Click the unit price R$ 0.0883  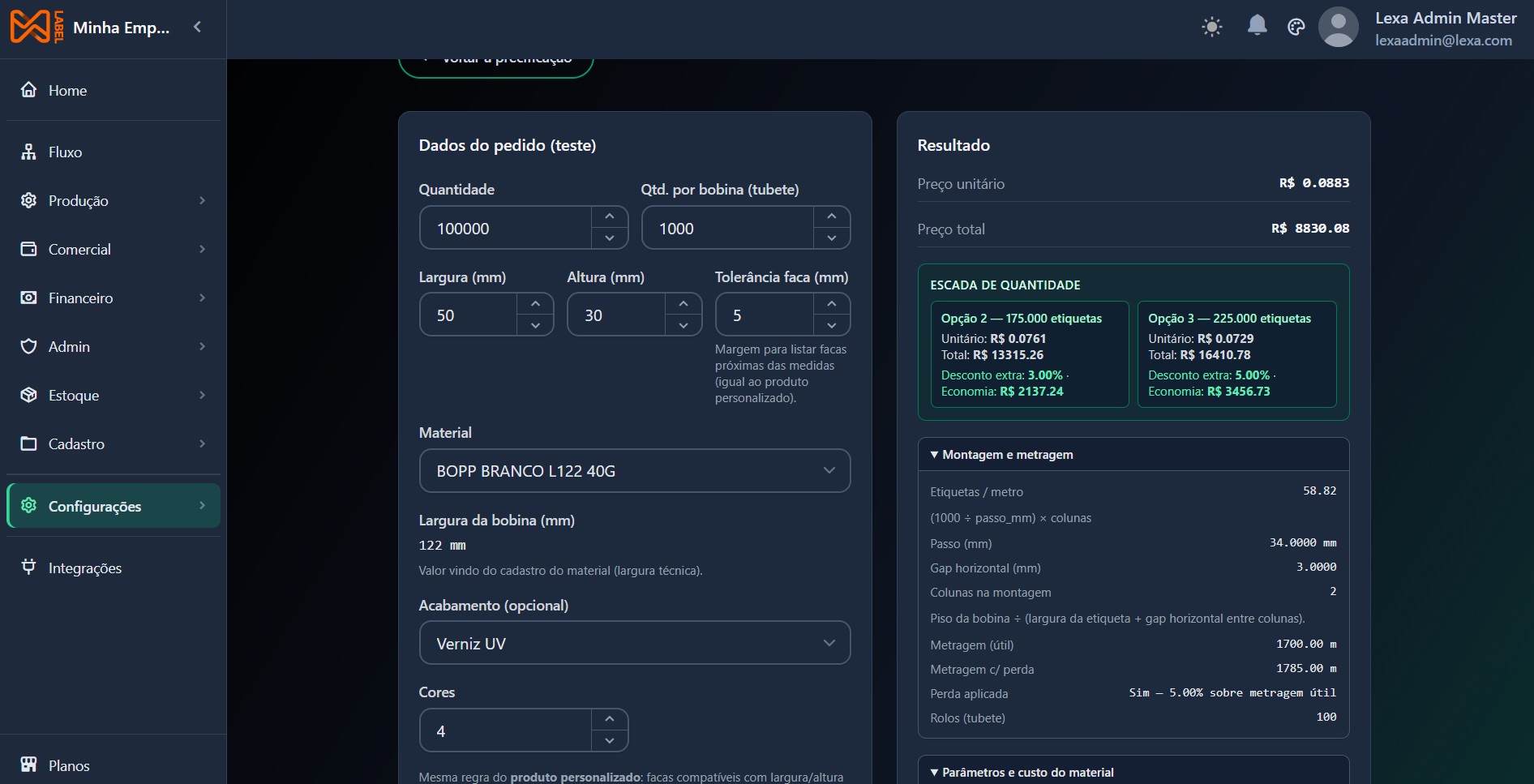1314,183
